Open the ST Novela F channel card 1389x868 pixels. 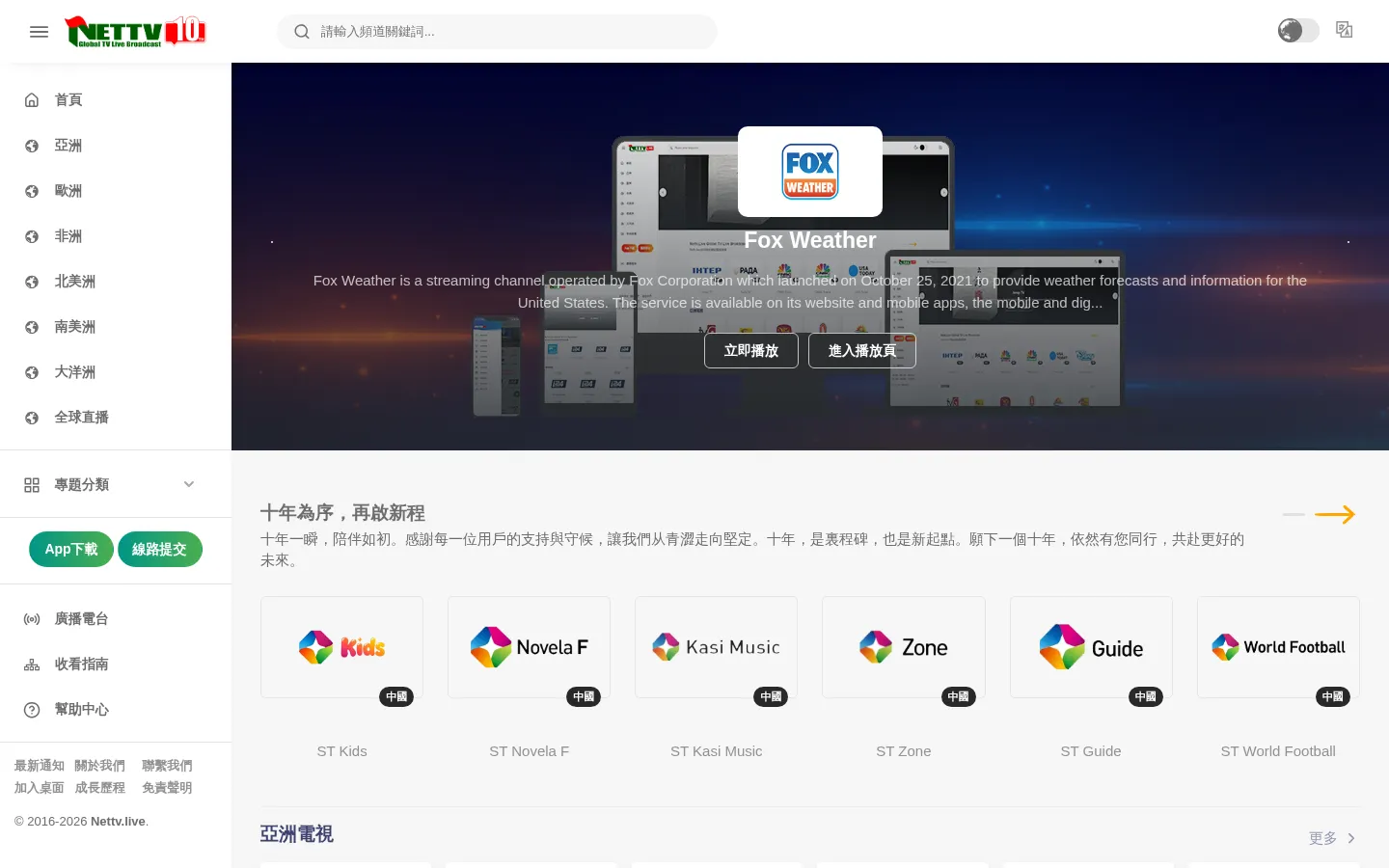[x=529, y=647]
